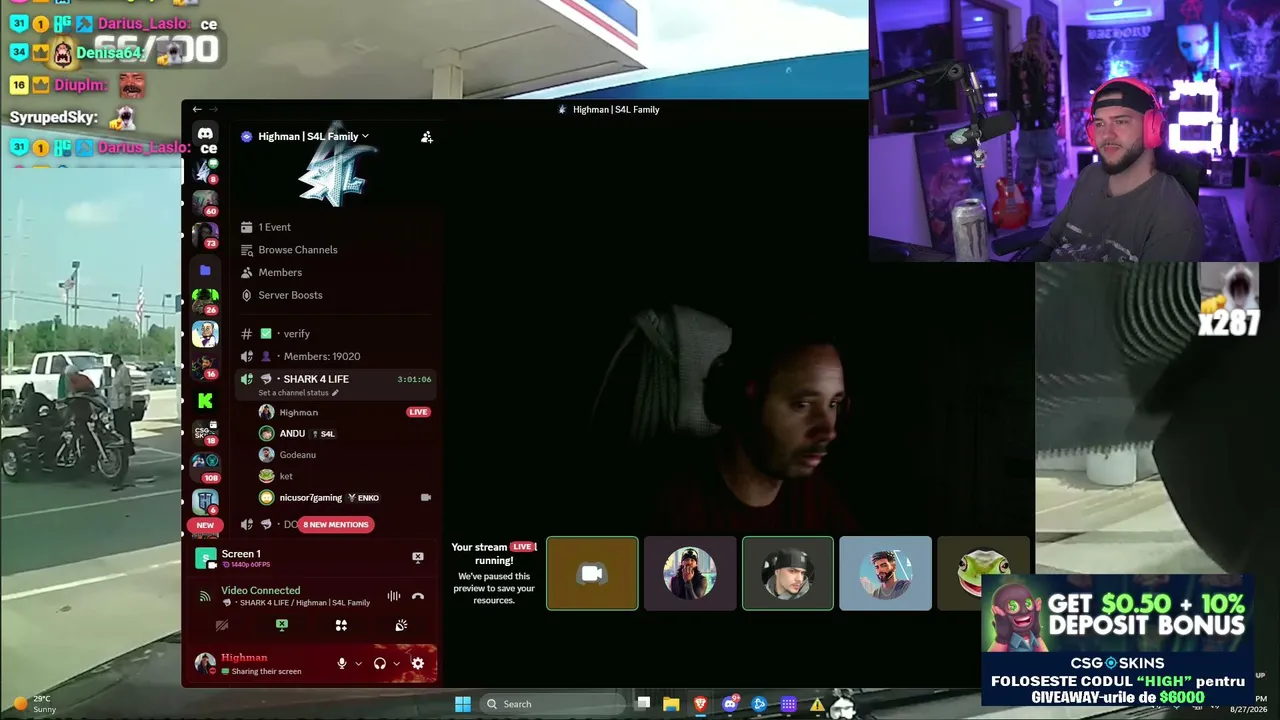The image size is (1280, 720).
Task: Disconnect from voice call
Action: point(418,596)
